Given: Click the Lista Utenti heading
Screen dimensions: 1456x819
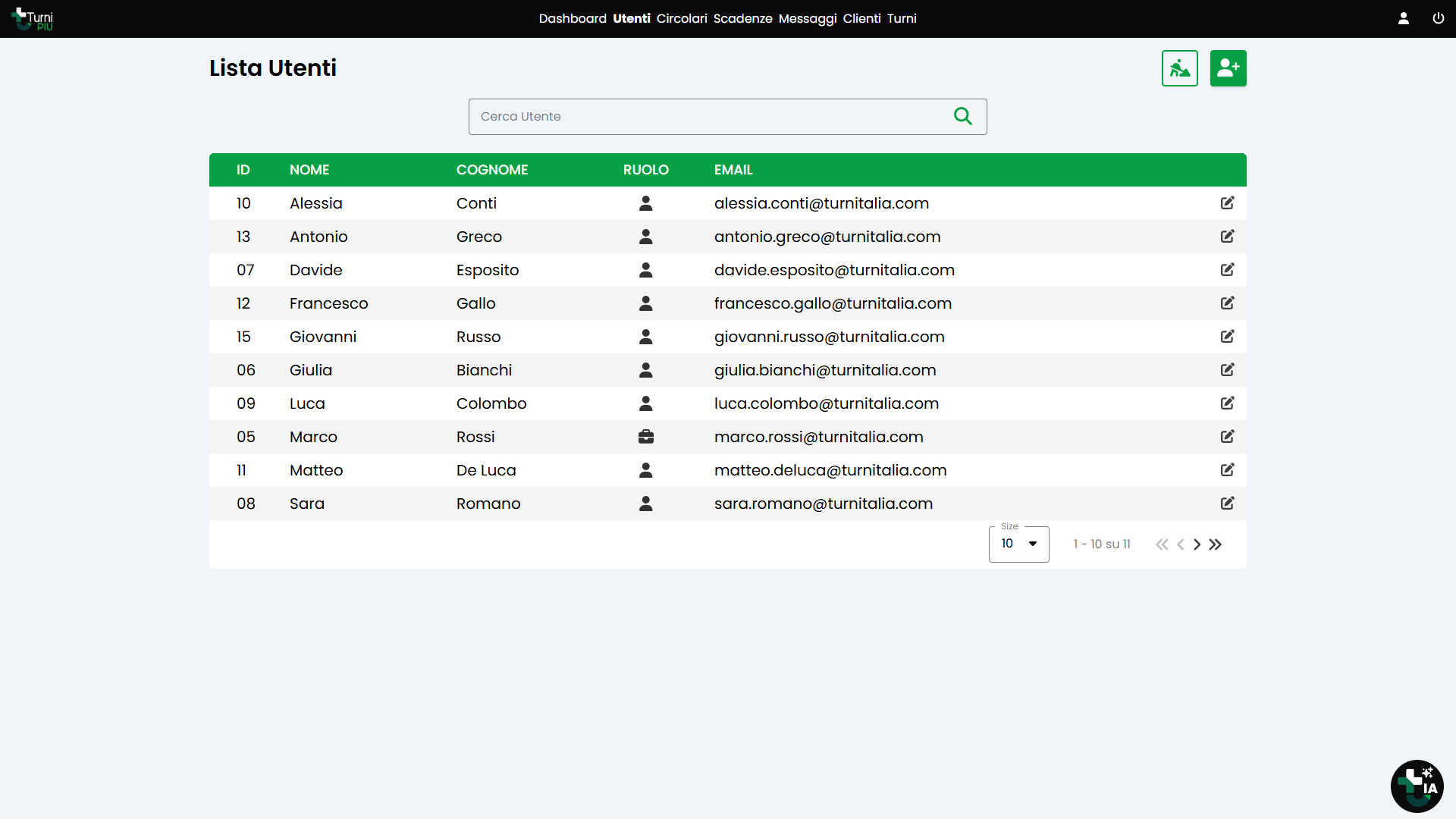Looking at the screenshot, I should tap(273, 68).
